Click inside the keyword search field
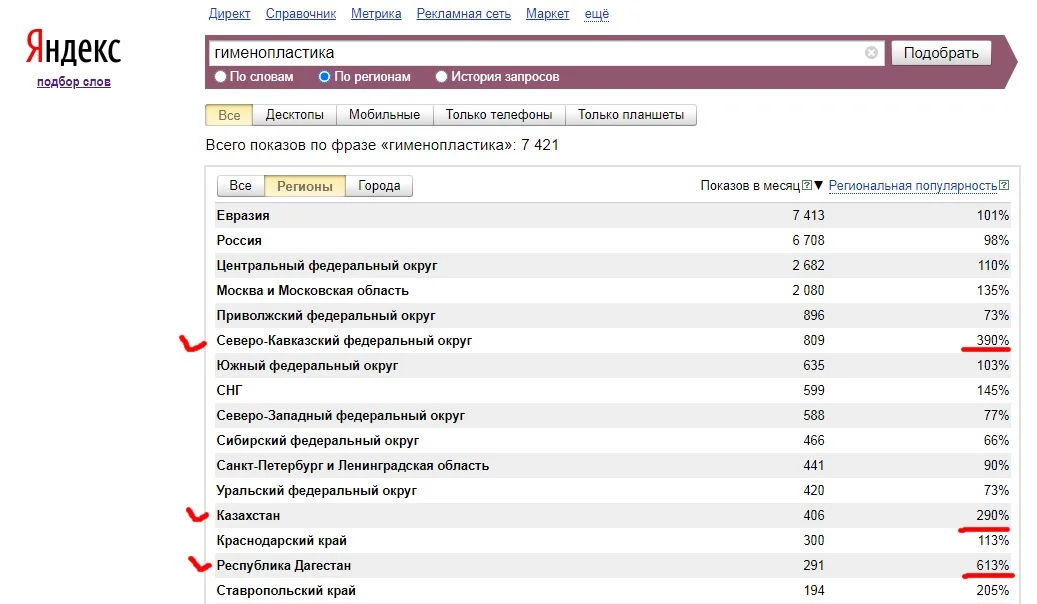This screenshot has width=1037, height=604. [500, 52]
